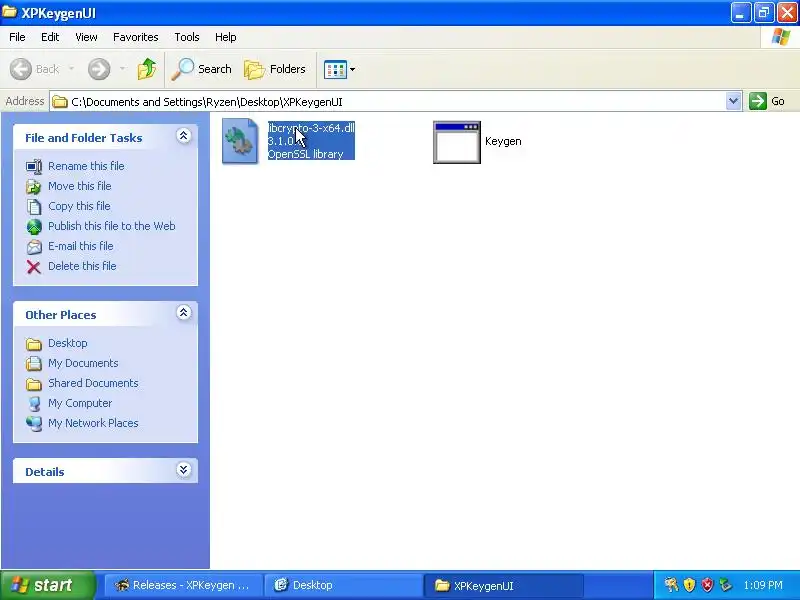Select the libcrypto-3-x64.dll file icon
Viewport: 800px width, 600px height.
[x=240, y=141]
